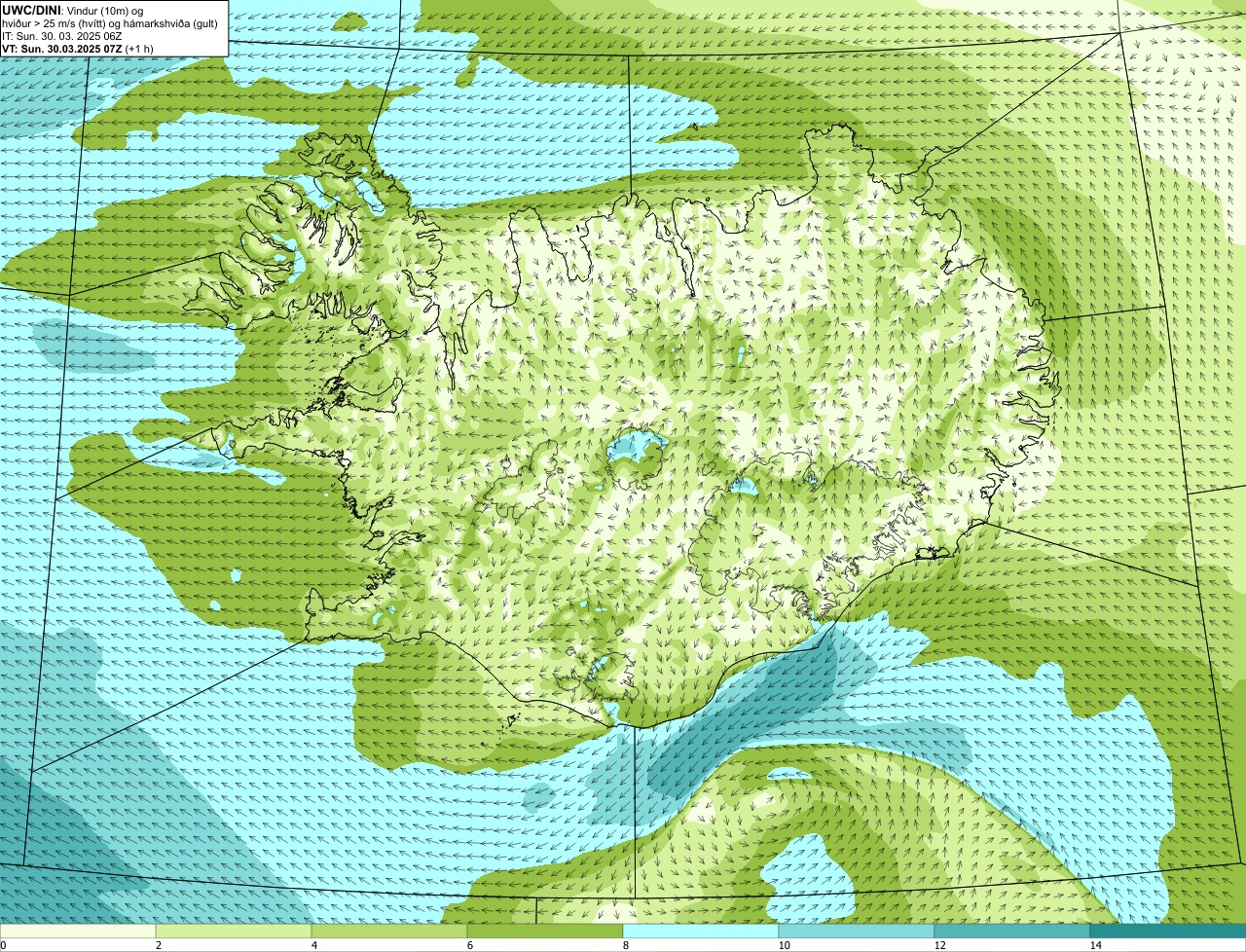This screenshot has width=1246, height=952.
Task: Click the 'hviður > 25 m/s (hvítt)' line
Action: point(55,23)
